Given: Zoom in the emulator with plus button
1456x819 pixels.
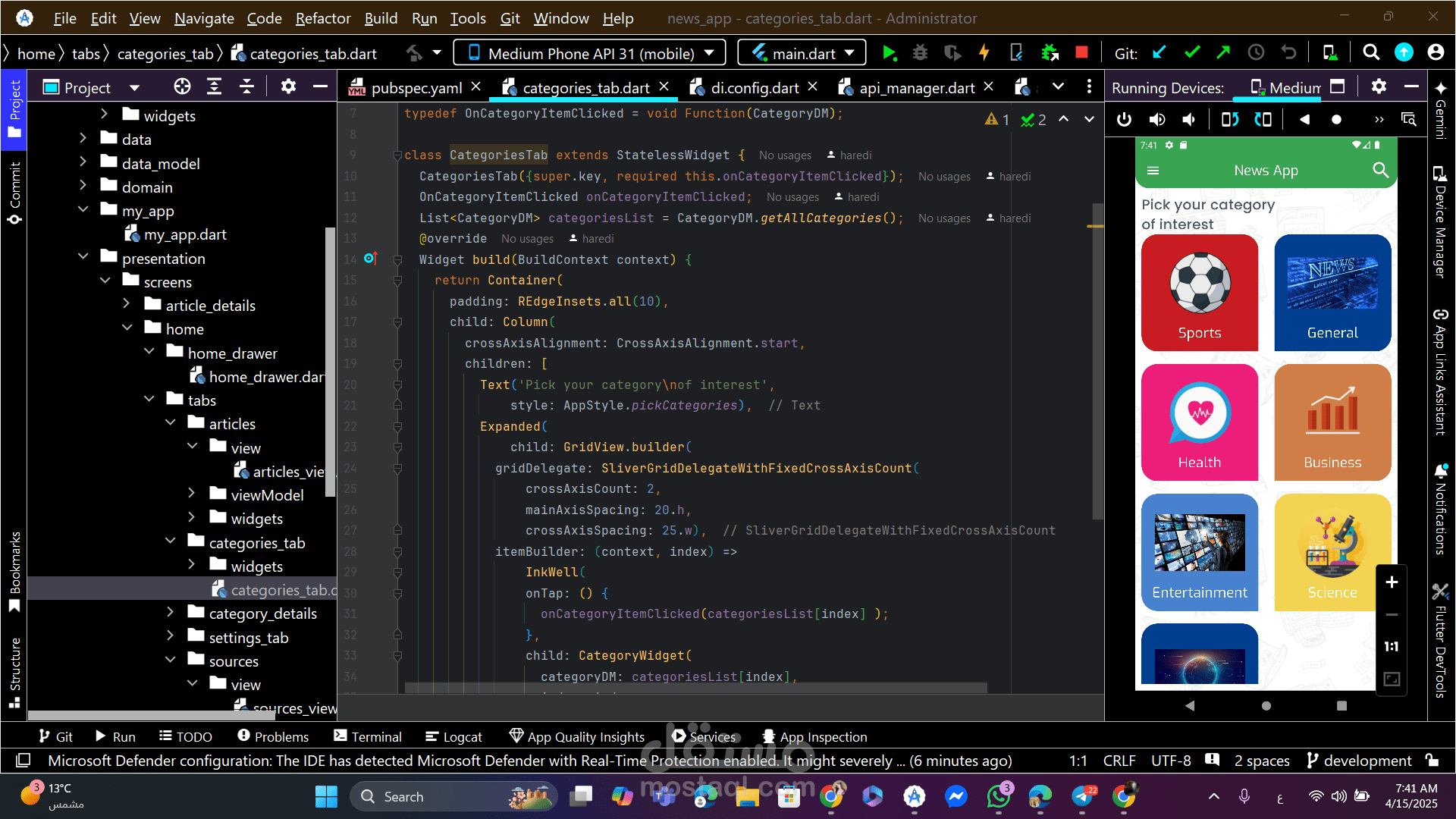Looking at the screenshot, I should point(1392,582).
